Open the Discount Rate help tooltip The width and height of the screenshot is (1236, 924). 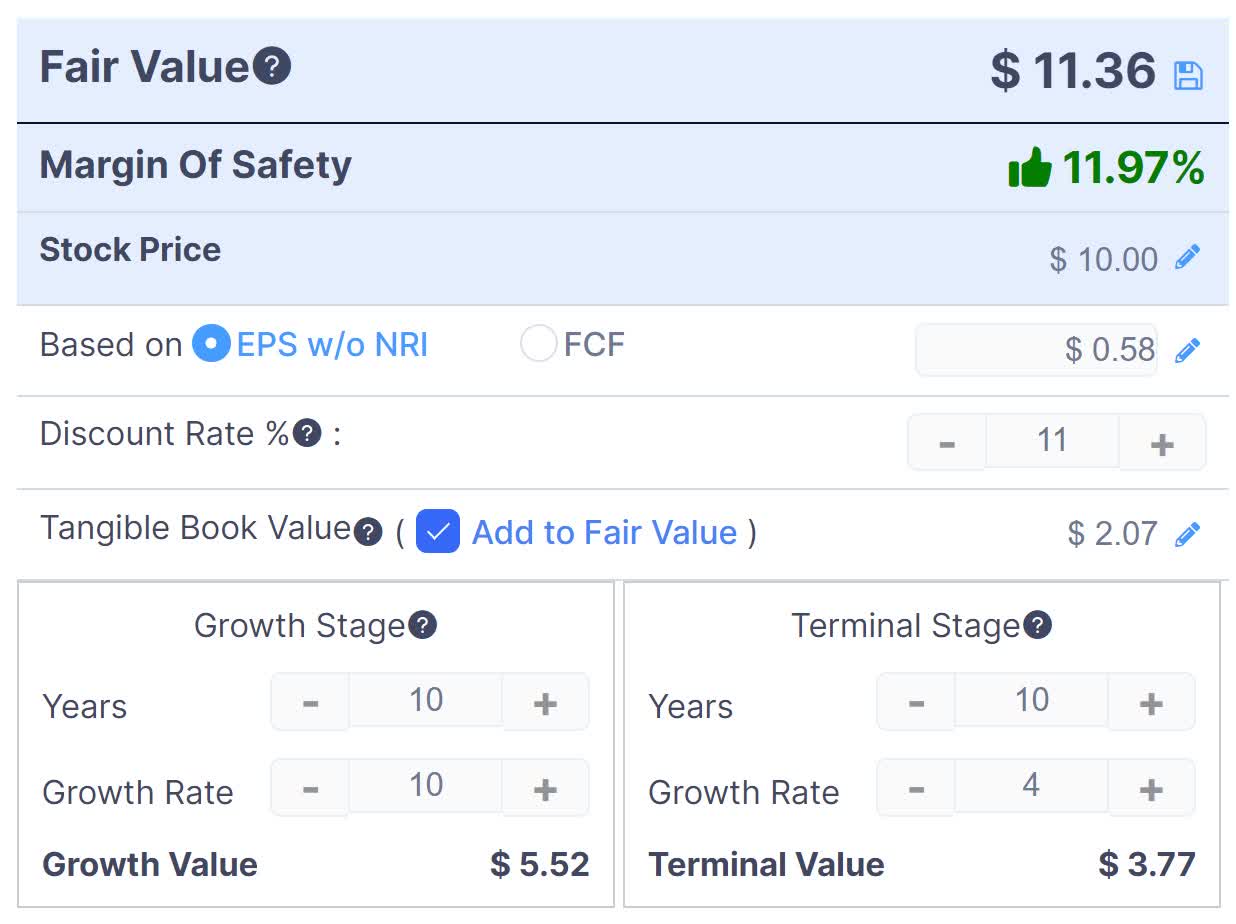point(307,432)
